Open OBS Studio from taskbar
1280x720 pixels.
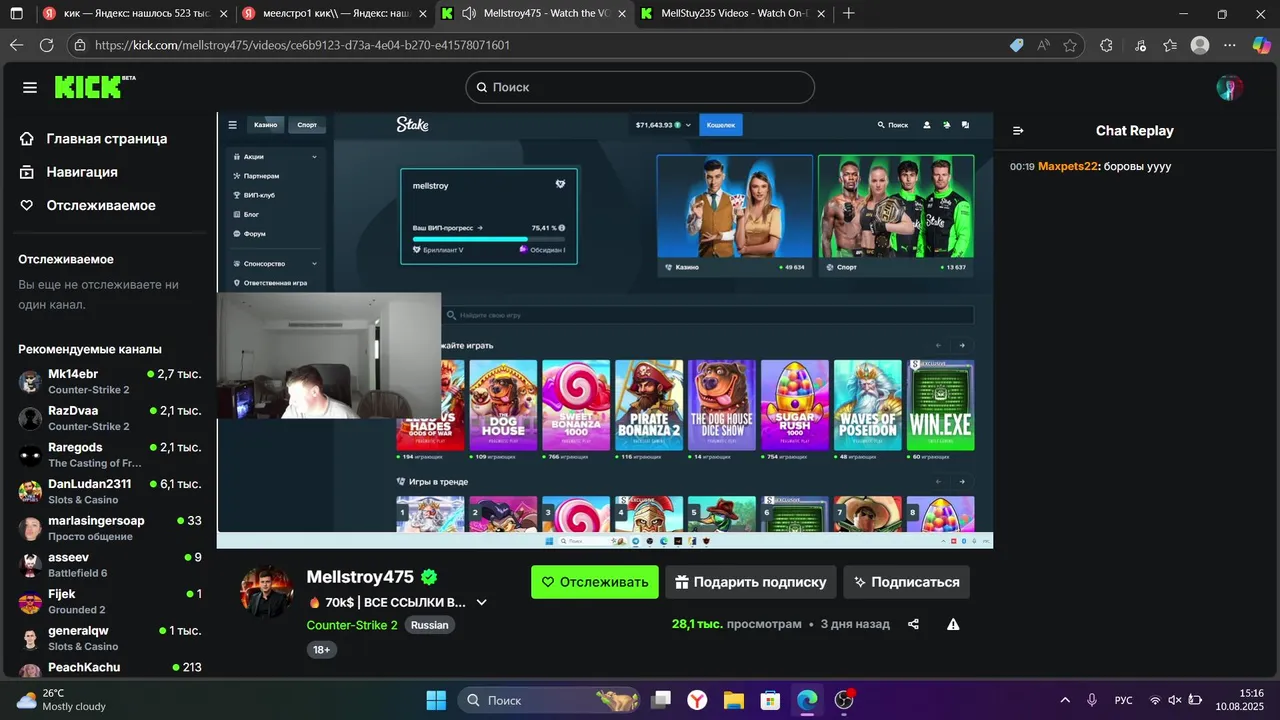pyautogui.click(x=845, y=700)
